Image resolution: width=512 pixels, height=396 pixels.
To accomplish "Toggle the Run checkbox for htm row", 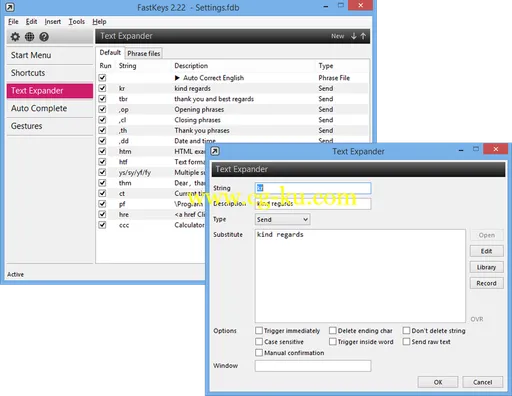I will [102, 151].
